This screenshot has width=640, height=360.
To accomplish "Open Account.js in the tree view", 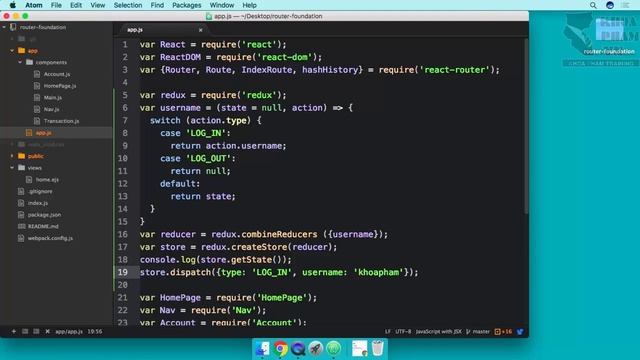I will click(x=57, y=74).
